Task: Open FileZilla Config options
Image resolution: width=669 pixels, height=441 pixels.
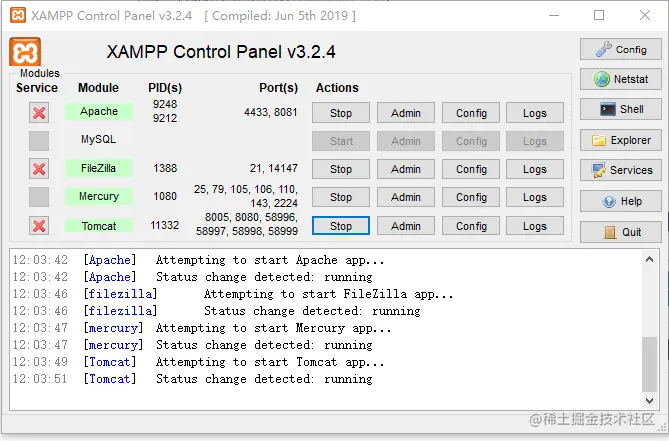Action: tap(471, 169)
